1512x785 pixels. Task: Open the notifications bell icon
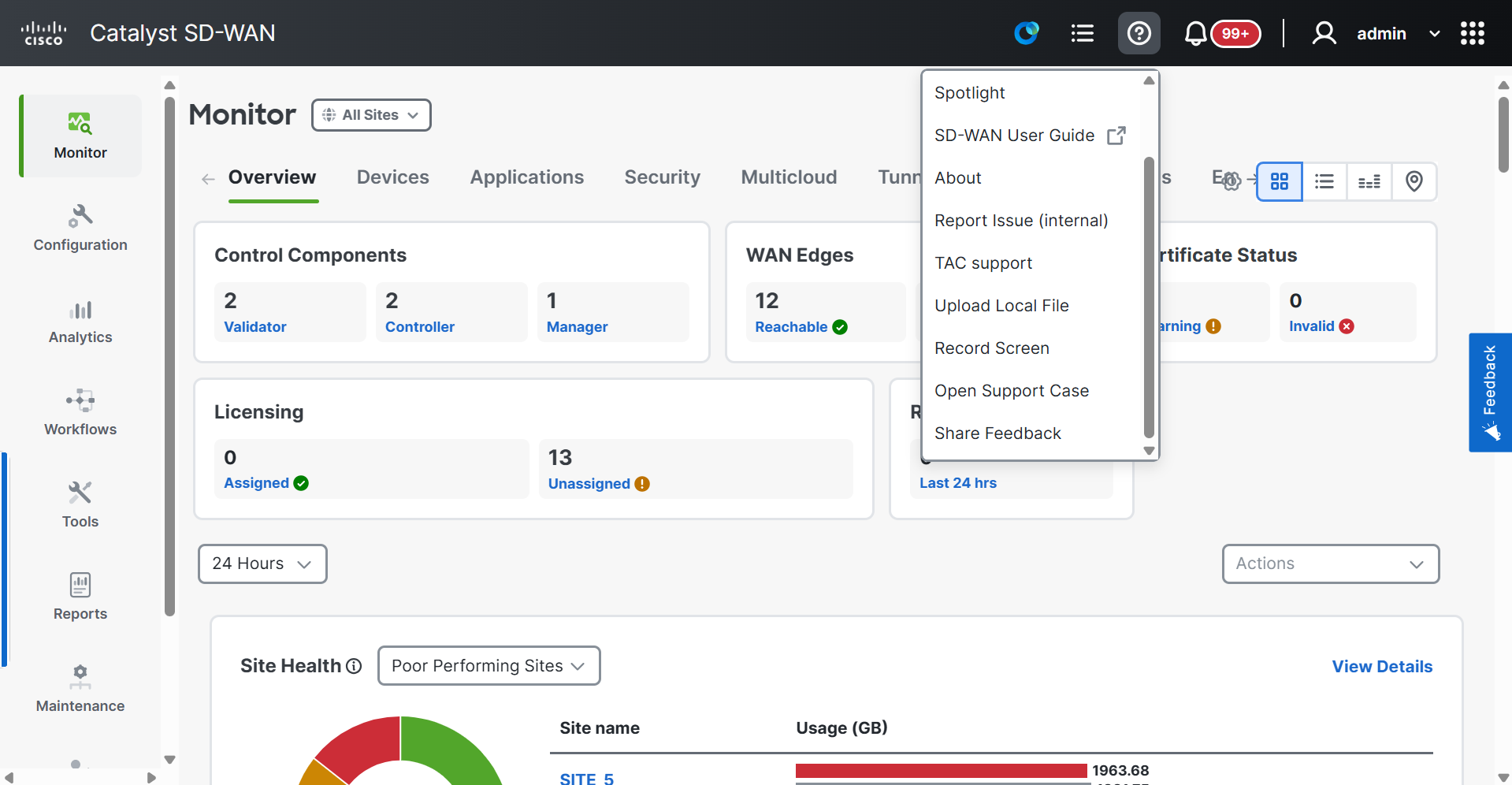(x=1195, y=33)
